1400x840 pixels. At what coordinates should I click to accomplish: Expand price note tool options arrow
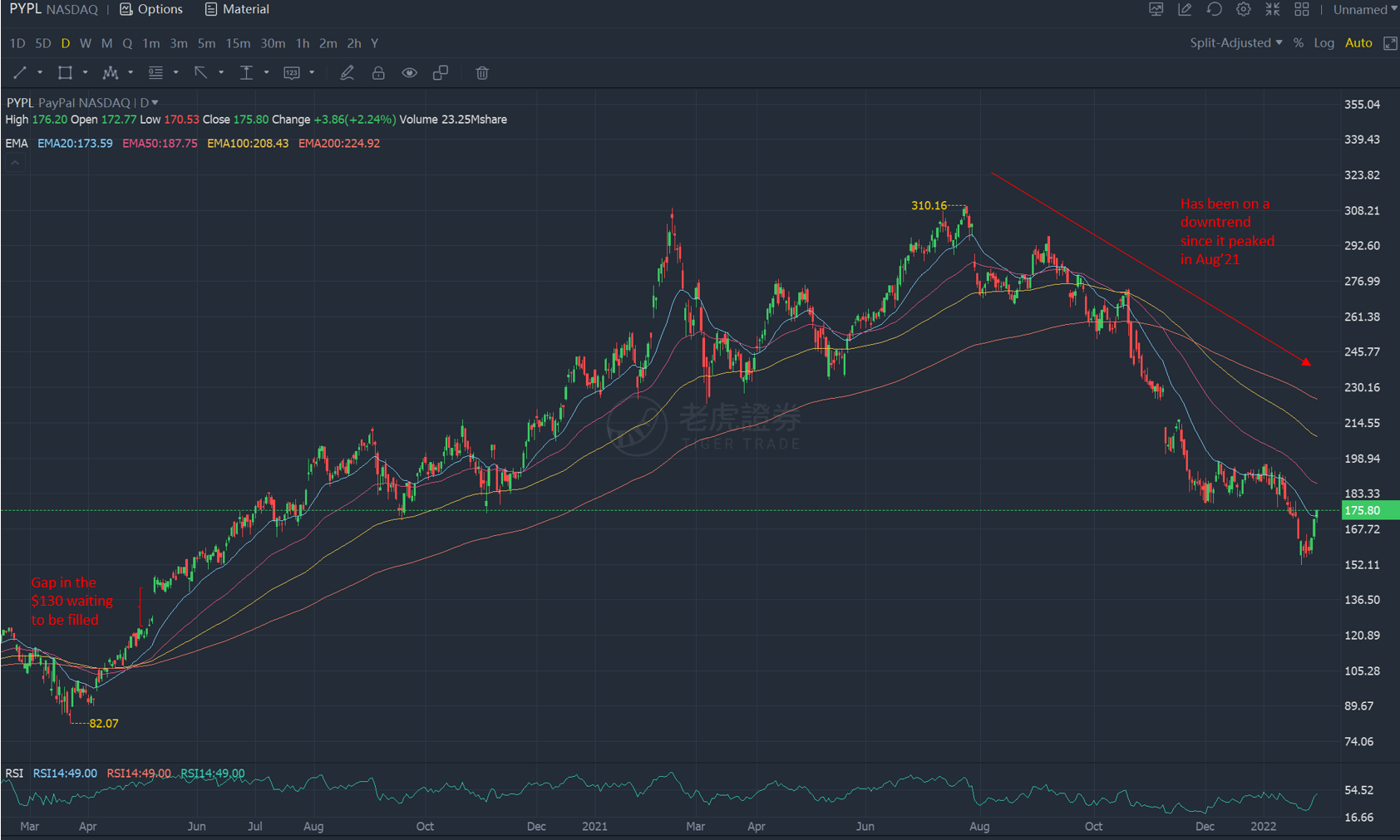tap(312, 73)
